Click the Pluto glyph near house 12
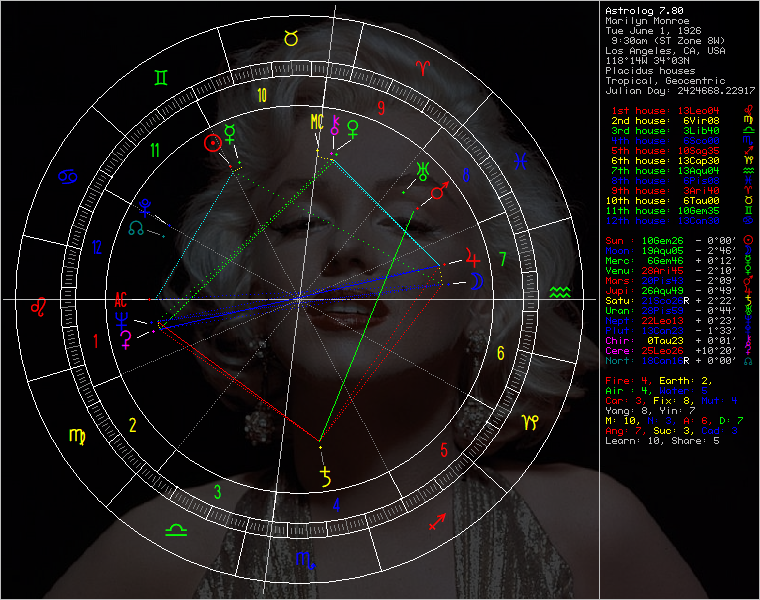Viewport: 760px width, 600px height. click(x=146, y=207)
